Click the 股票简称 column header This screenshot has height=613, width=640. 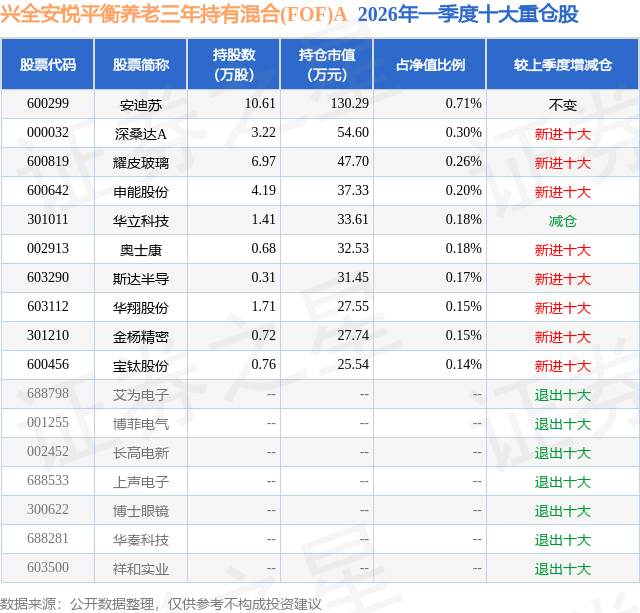pyautogui.click(x=141, y=64)
